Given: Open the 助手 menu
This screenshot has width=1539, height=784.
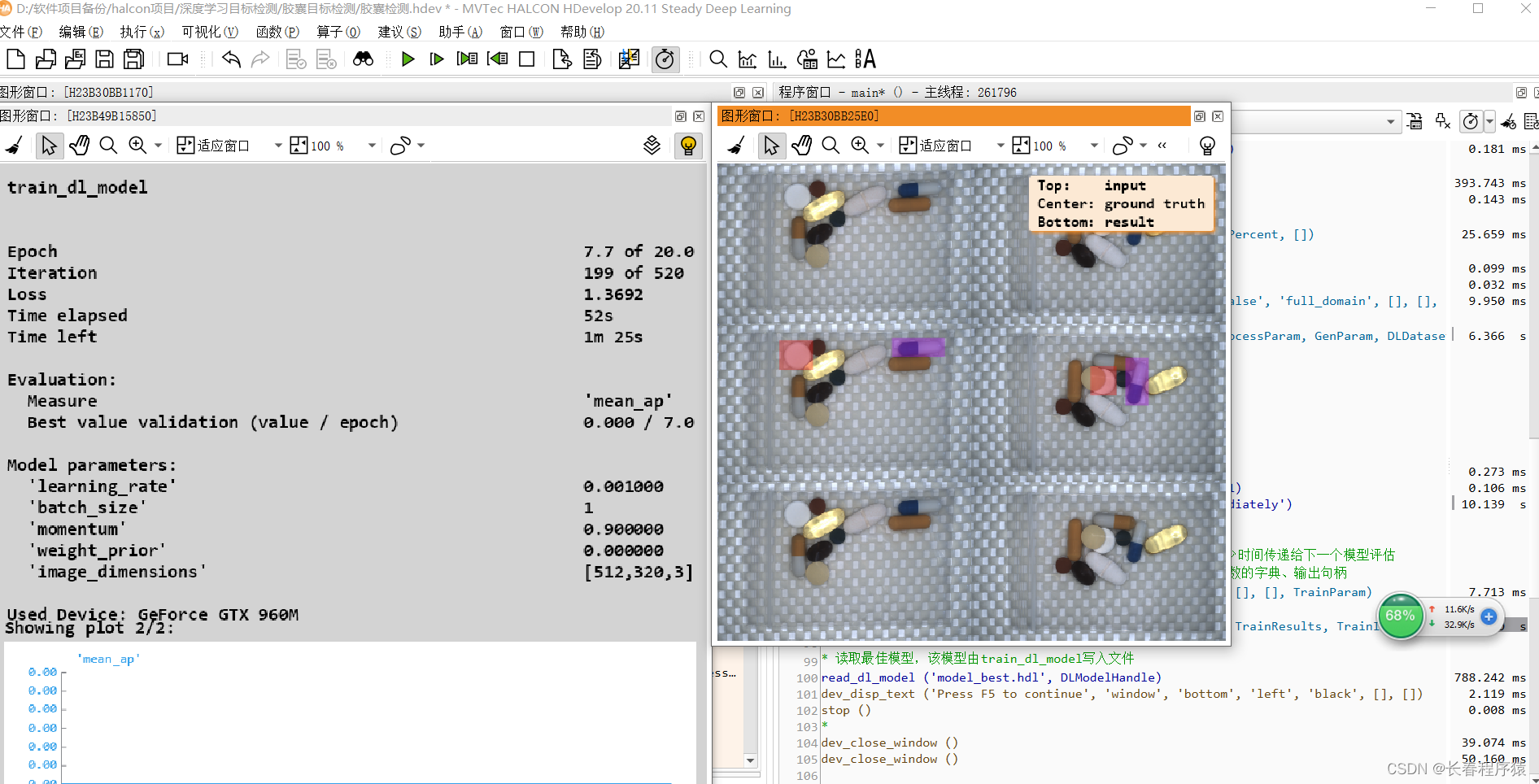Looking at the screenshot, I should pyautogui.click(x=460, y=32).
